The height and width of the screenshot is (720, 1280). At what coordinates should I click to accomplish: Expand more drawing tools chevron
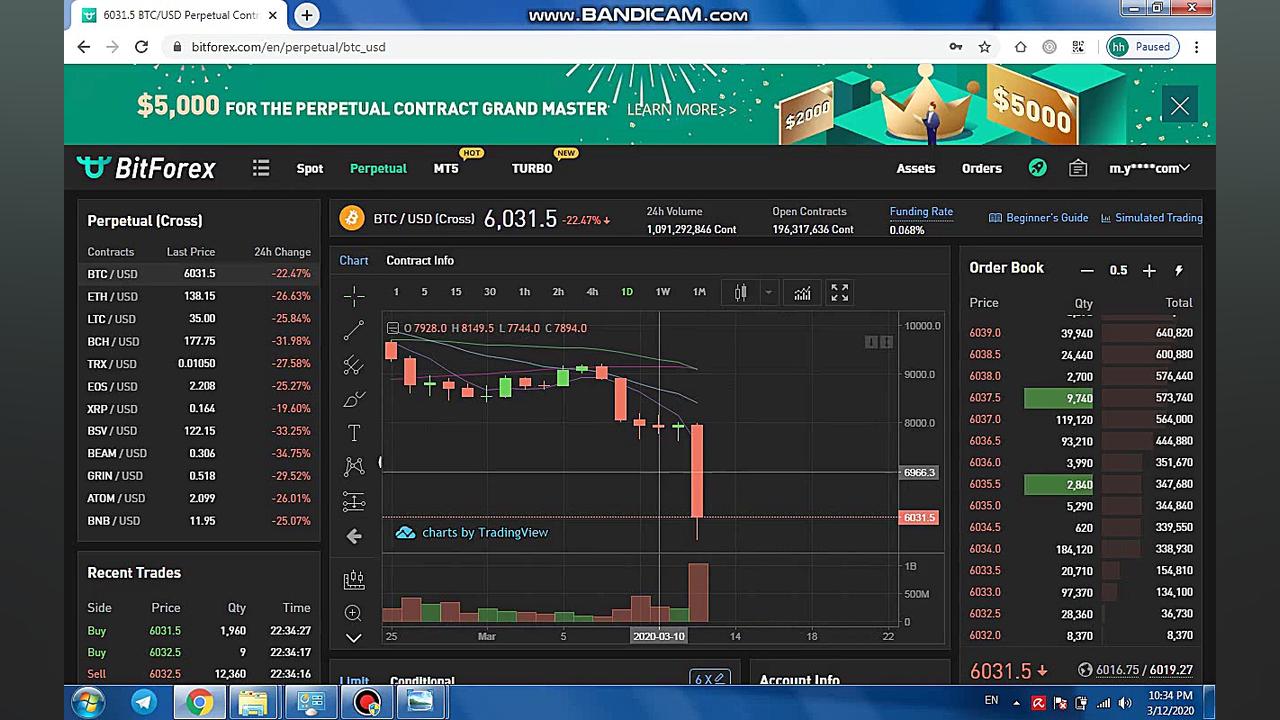click(353, 638)
